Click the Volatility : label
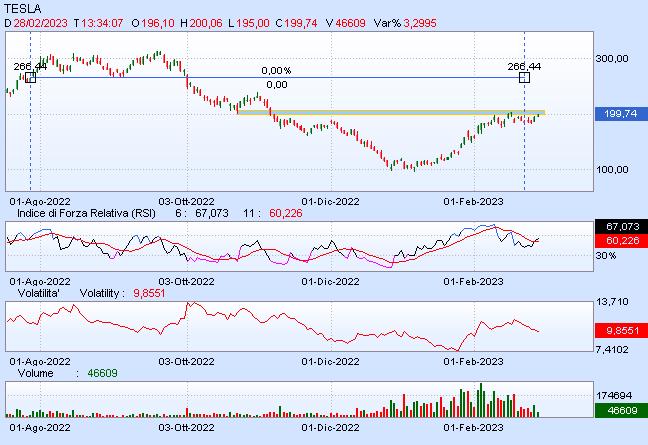648x445 pixels. [102, 293]
